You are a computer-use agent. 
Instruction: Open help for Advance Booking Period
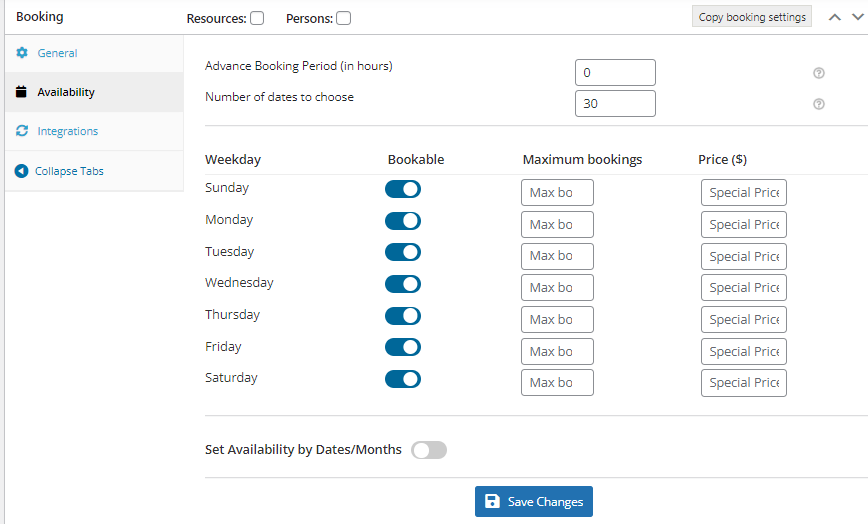tap(819, 73)
